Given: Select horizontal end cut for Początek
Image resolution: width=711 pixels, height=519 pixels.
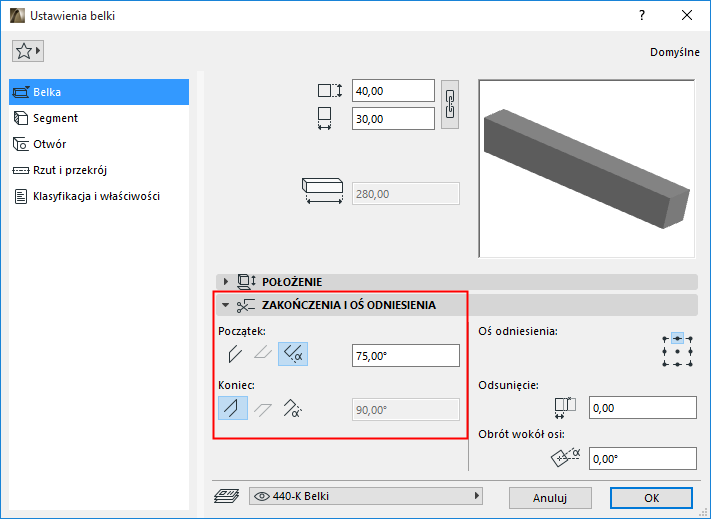Looking at the screenshot, I should pyautogui.click(x=263, y=353).
